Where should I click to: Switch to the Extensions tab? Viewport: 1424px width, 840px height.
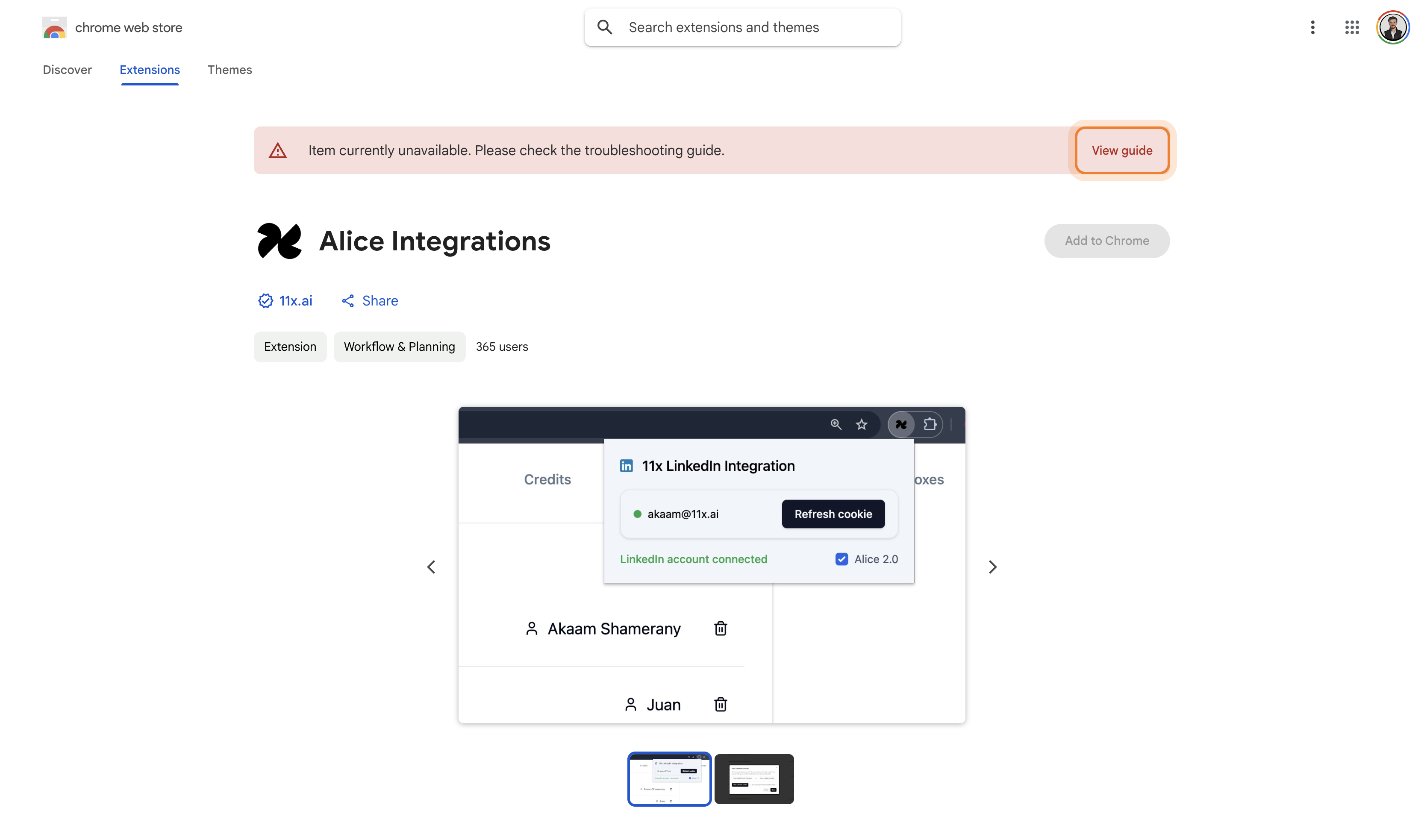click(x=150, y=70)
